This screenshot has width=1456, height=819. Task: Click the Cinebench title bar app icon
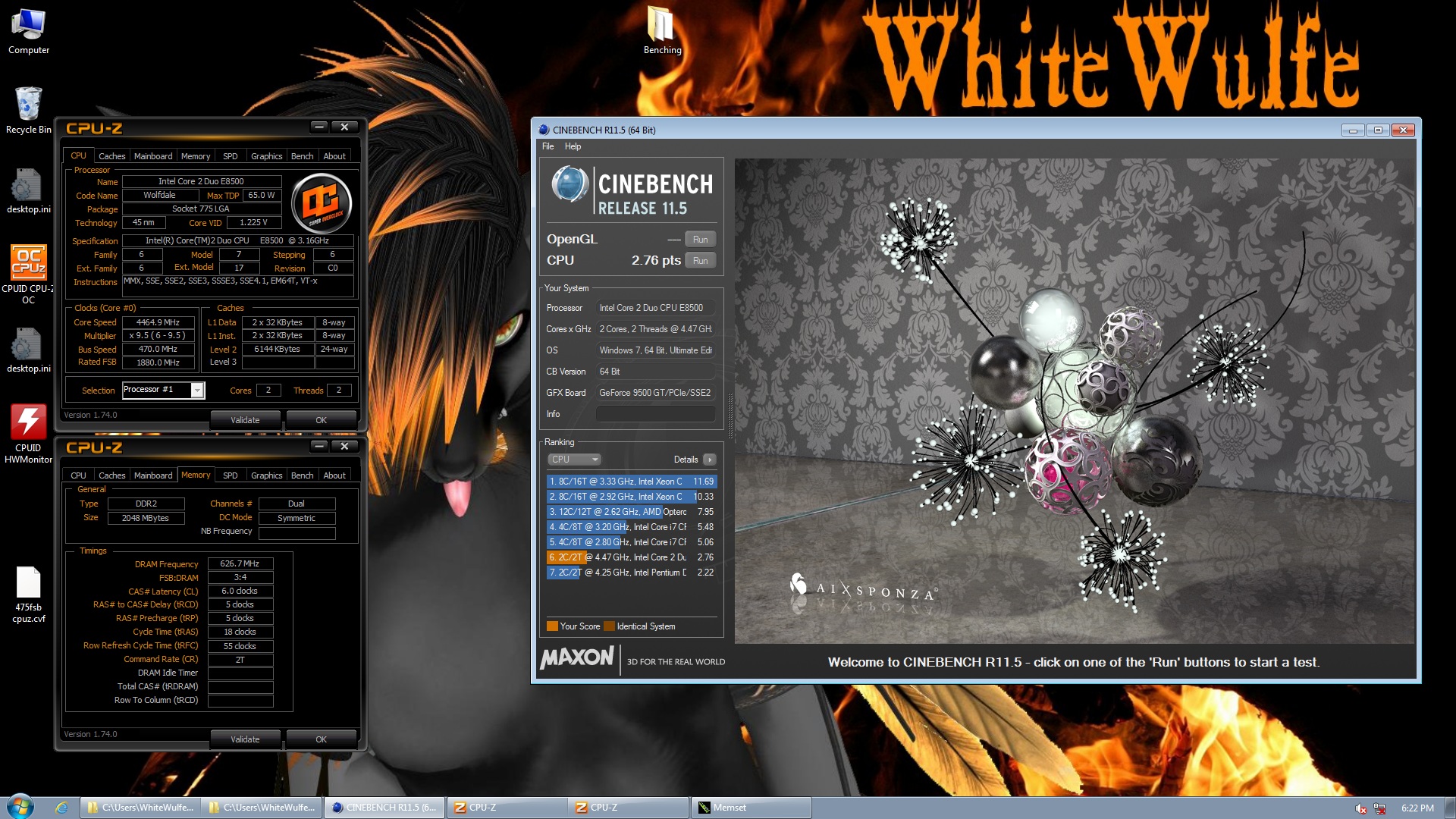pyautogui.click(x=543, y=130)
